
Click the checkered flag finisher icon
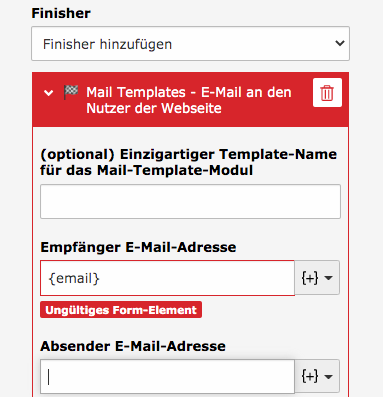(x=71, y=92)
